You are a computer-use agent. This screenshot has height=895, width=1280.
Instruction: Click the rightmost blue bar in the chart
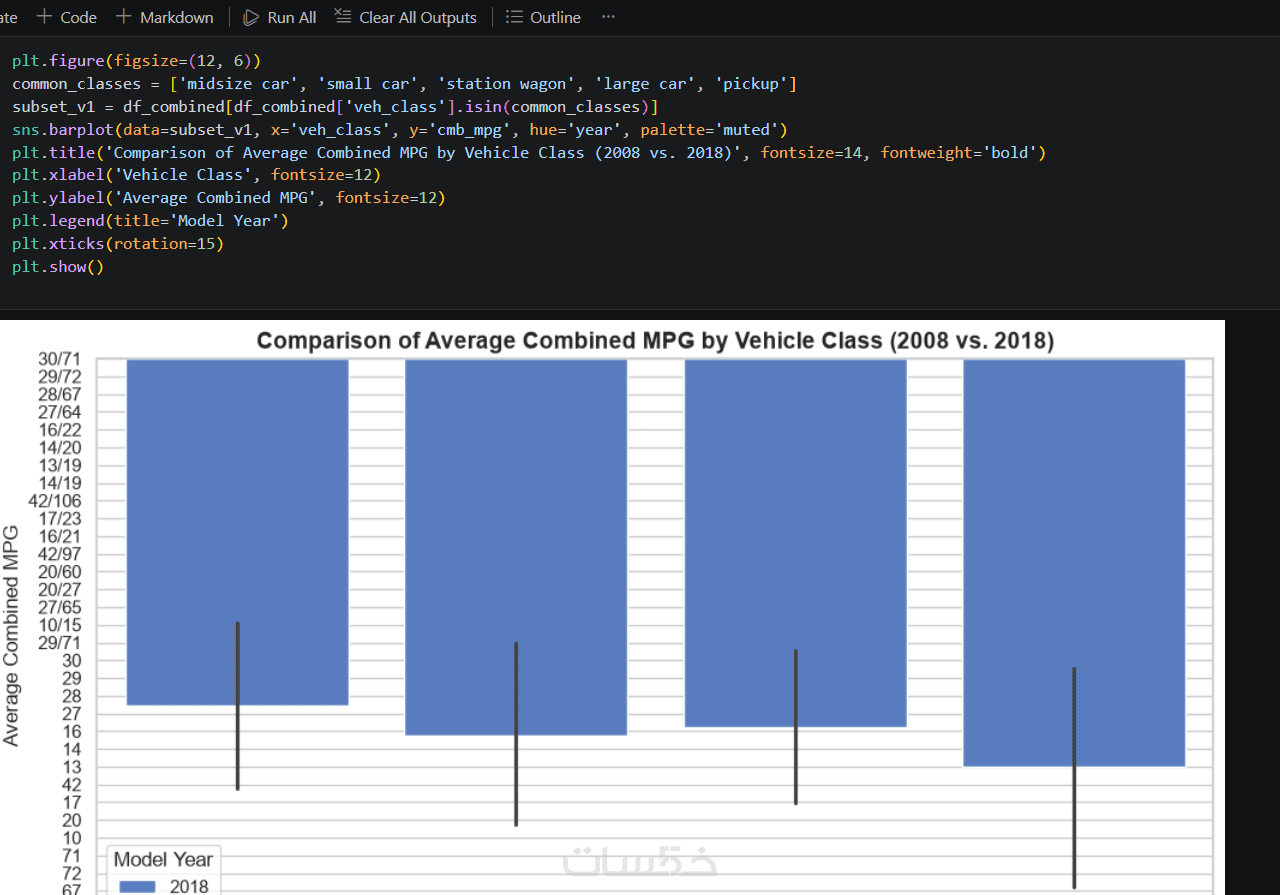coord(1074,563)
